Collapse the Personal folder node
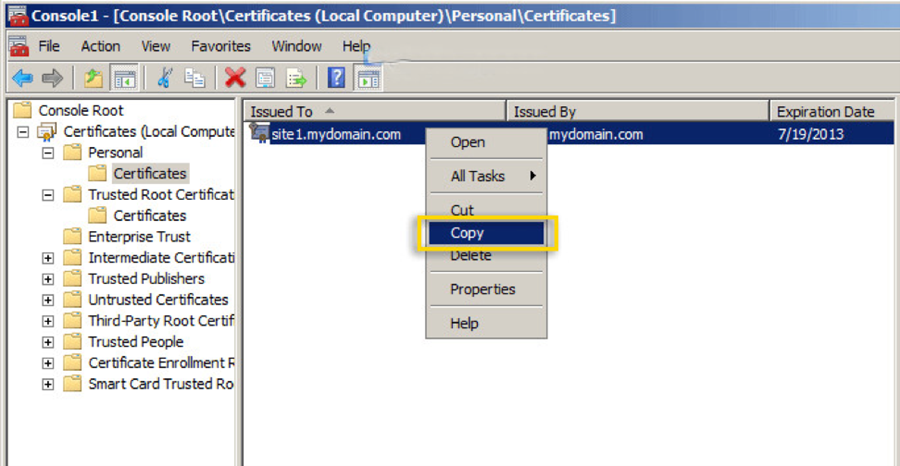Viewport: 900px width, 466px height. point(48,153)
